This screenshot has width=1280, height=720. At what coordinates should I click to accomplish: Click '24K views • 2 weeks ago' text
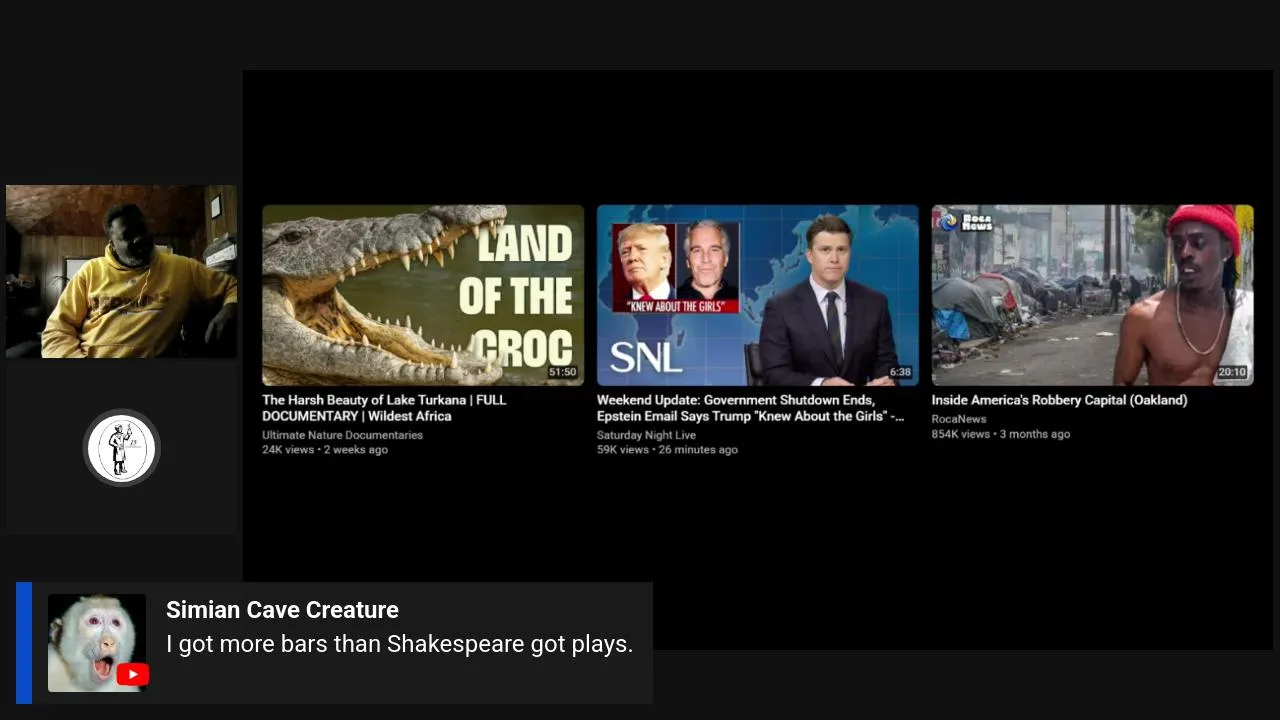tap(325, 450)
